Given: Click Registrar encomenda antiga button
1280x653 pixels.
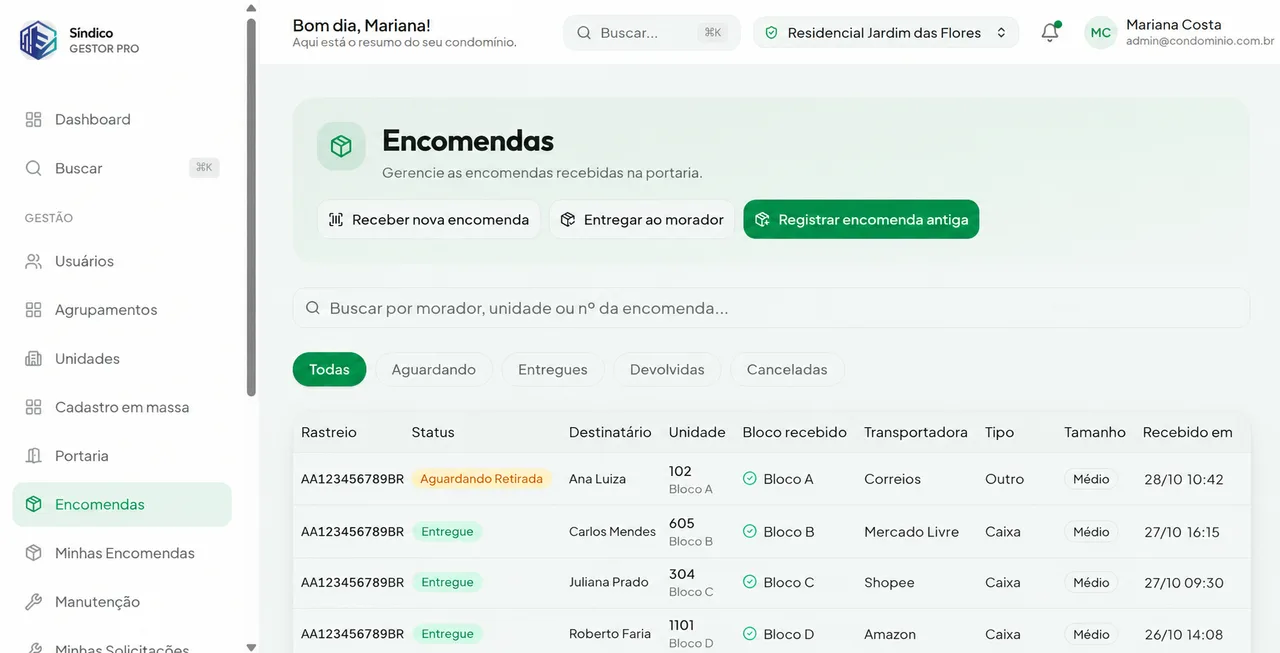Looking at the screenshot, I should pos(861,219).
